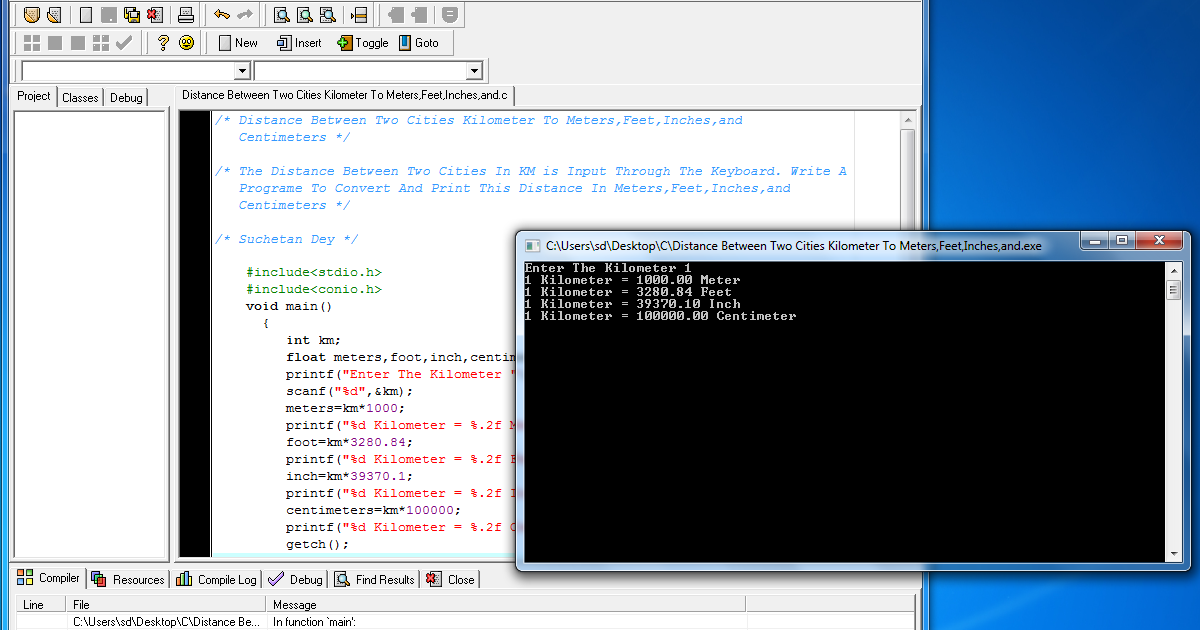Click the console window title bar icon
The height and width of the screenshot is (630, 1200).
point(531,245)
